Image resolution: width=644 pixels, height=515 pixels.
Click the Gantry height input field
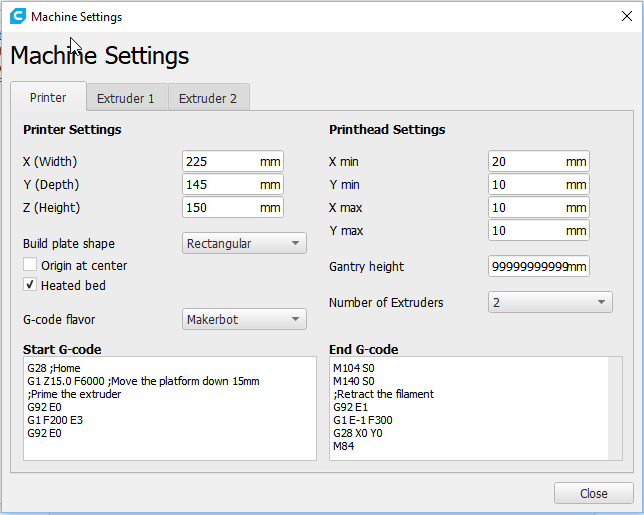[x=539, y=267]
